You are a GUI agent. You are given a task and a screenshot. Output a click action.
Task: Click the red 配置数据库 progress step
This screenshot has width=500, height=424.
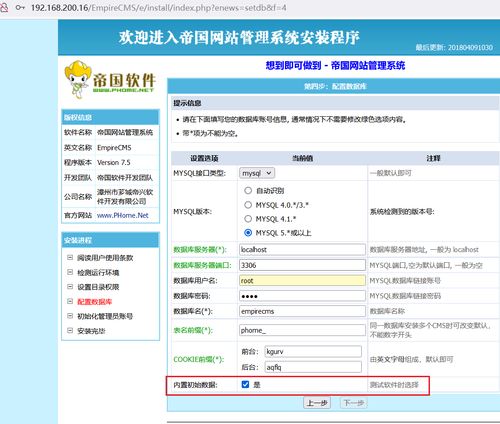pyautogui.click(x=95, y=302)
